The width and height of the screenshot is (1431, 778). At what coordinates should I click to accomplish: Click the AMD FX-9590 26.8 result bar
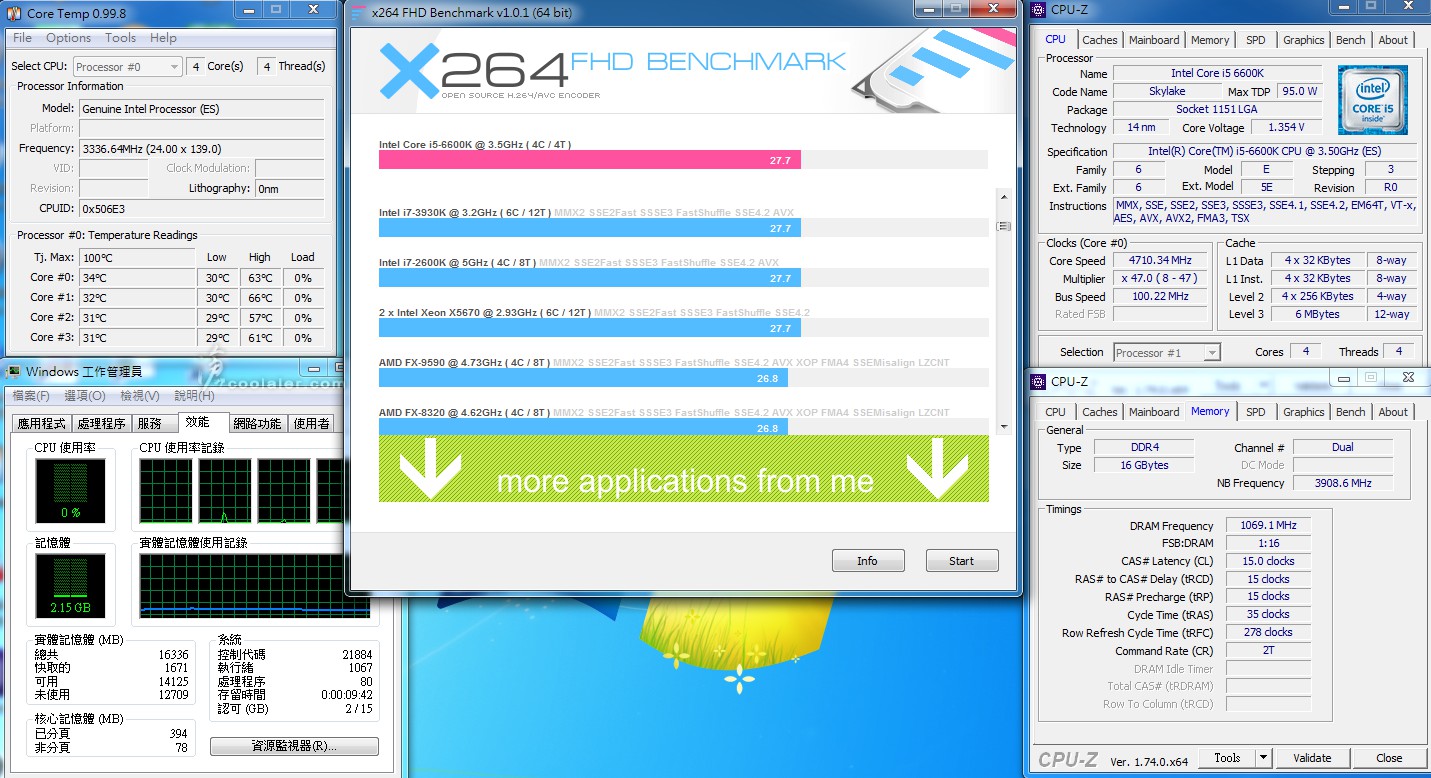583,378
